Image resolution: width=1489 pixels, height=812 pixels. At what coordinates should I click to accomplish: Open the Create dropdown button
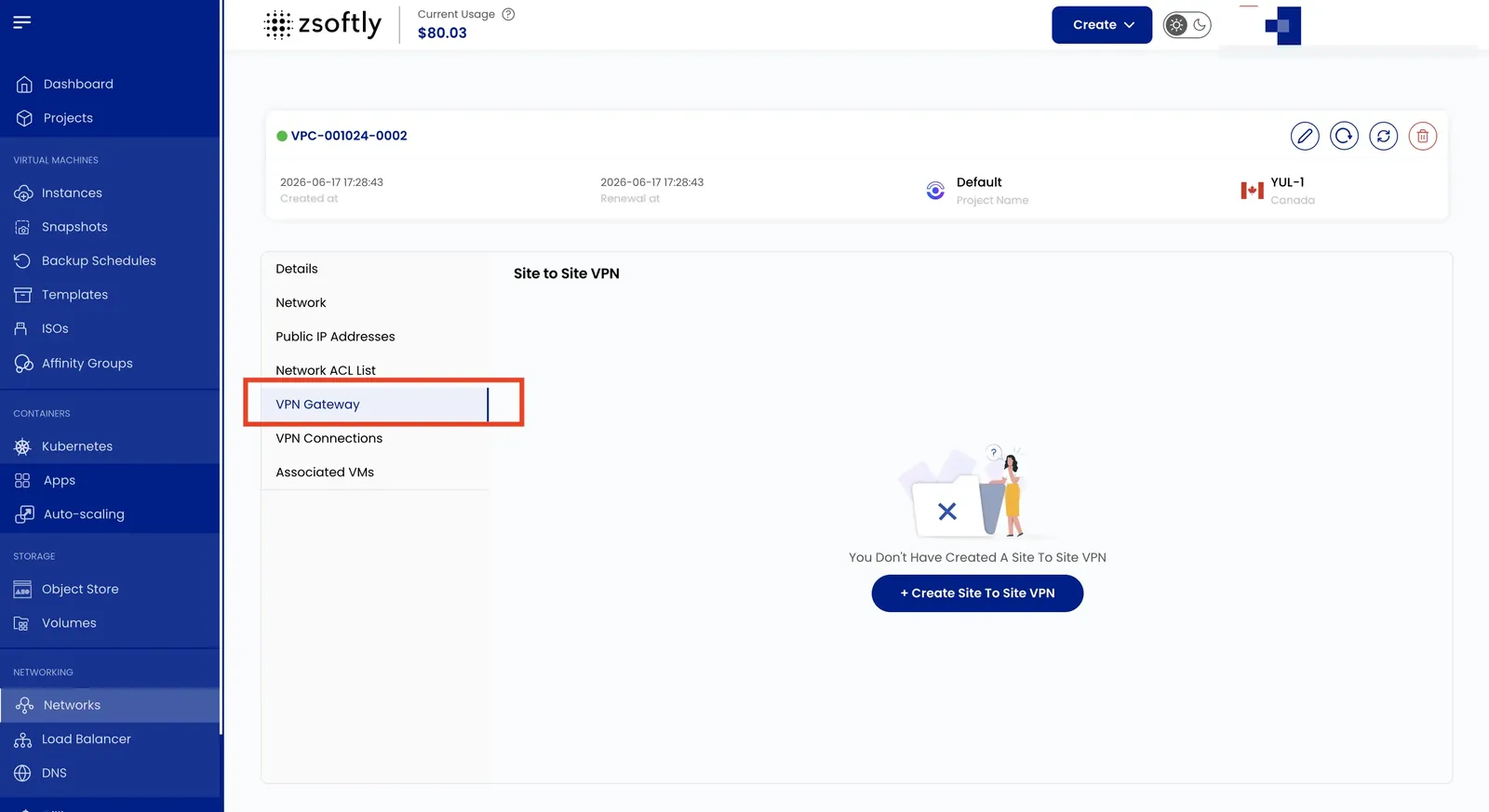pos(1102,25)
